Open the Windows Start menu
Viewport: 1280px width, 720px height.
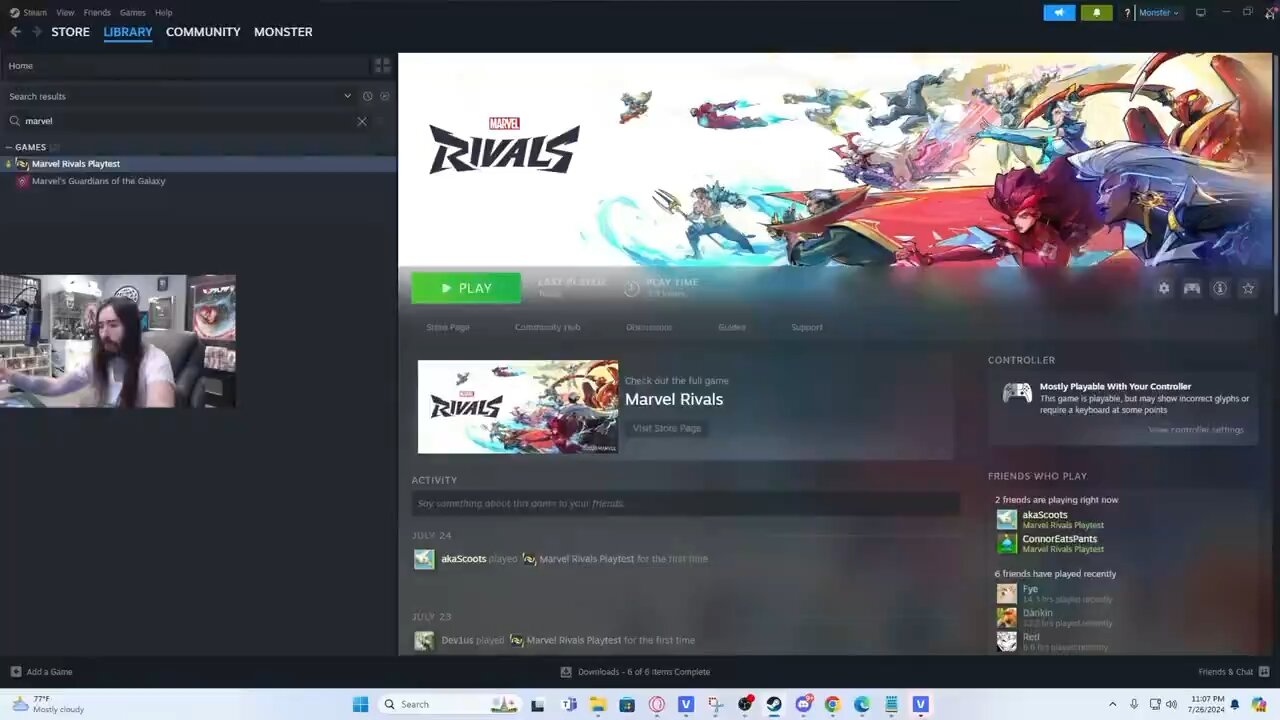coord(360,704)
